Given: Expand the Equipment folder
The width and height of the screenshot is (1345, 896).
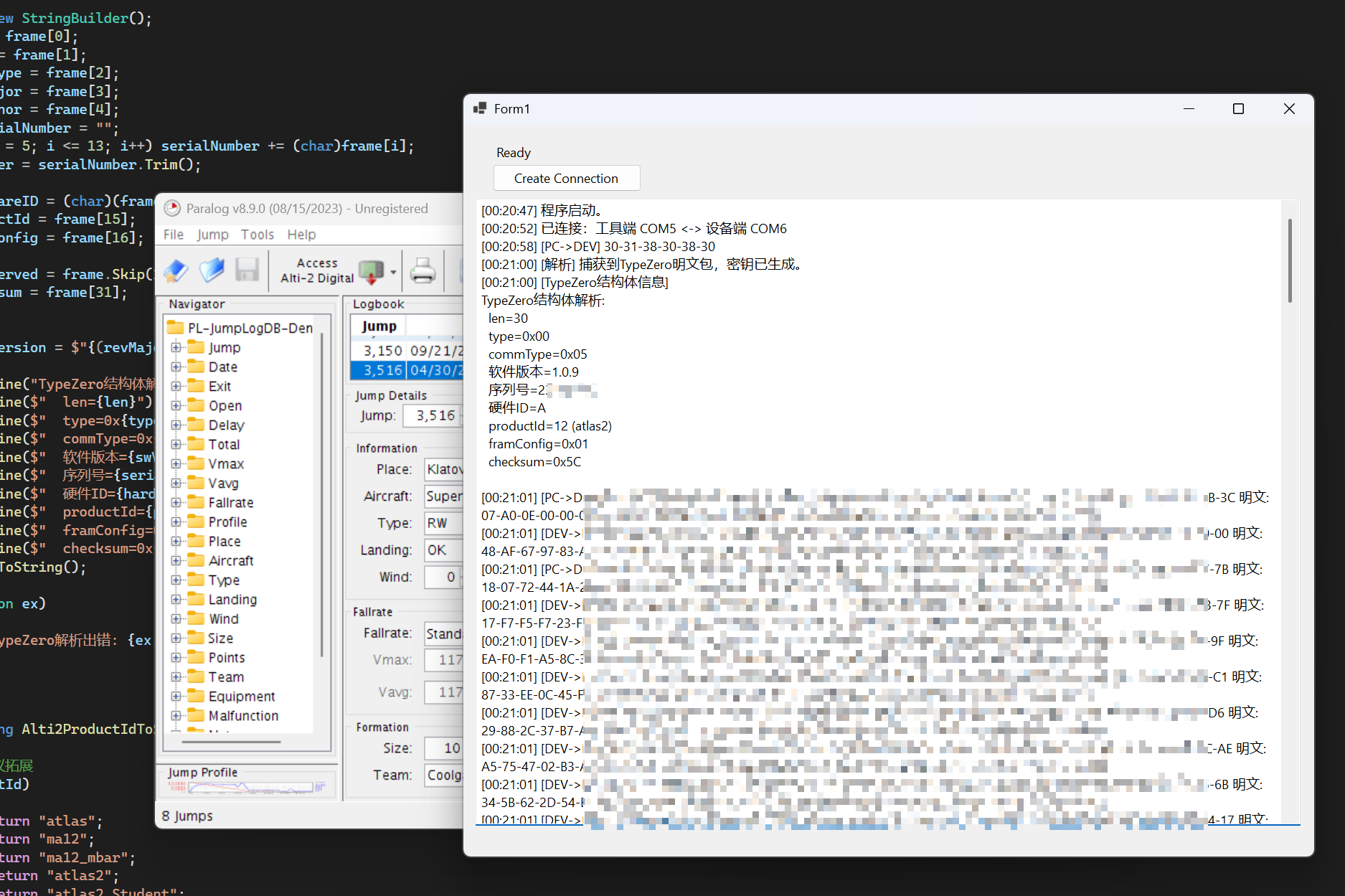Looking at the screenshot, I should [x=177, y=696].
